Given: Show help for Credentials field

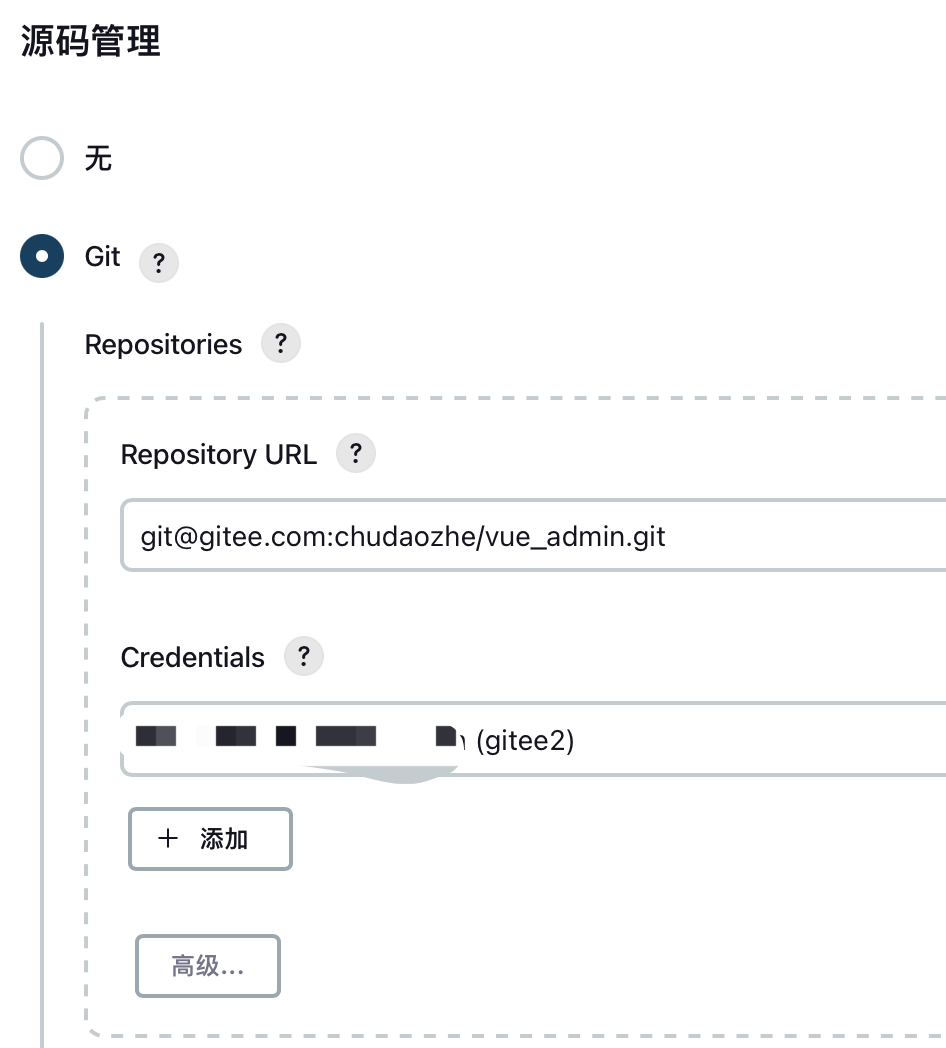Looking at the screenshot, I should click(304, 656).
